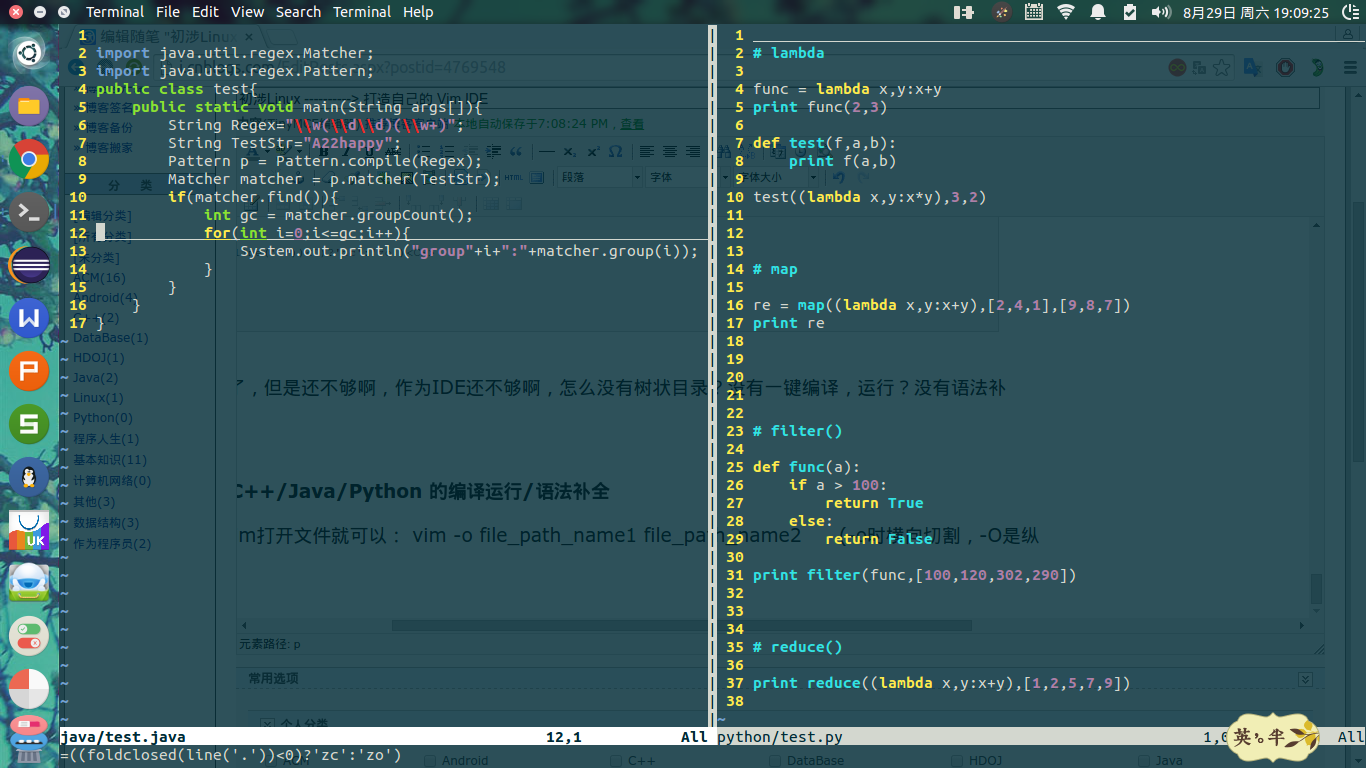Viewport: 1366px width, 768px height.
Task: Click the print filter(func,[100,120,302,290]) line
Action: coord(915,575)
